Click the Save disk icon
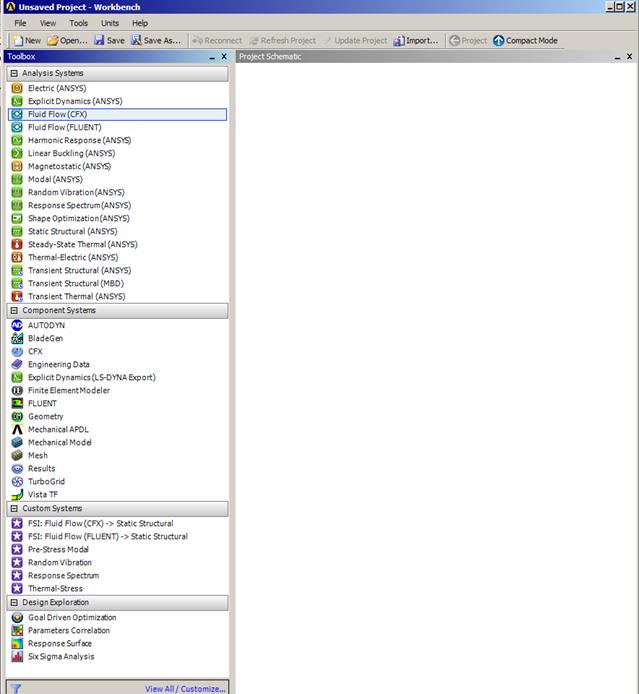The image size is (639, 694). click(x=99, y=41)
